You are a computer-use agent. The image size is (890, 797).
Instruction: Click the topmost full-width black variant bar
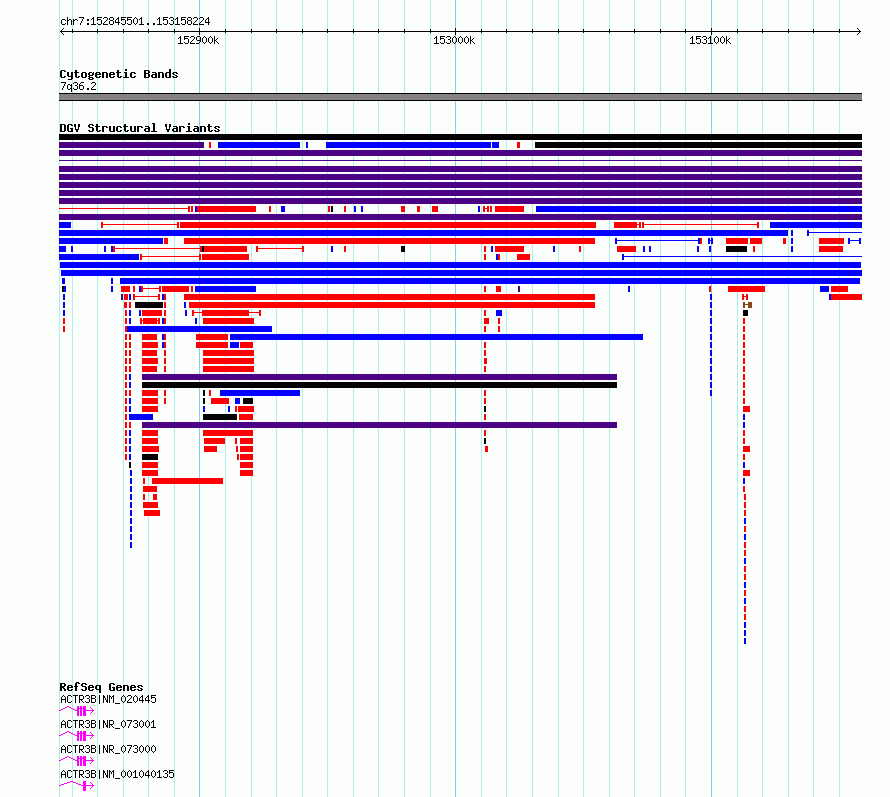(460, 137)
